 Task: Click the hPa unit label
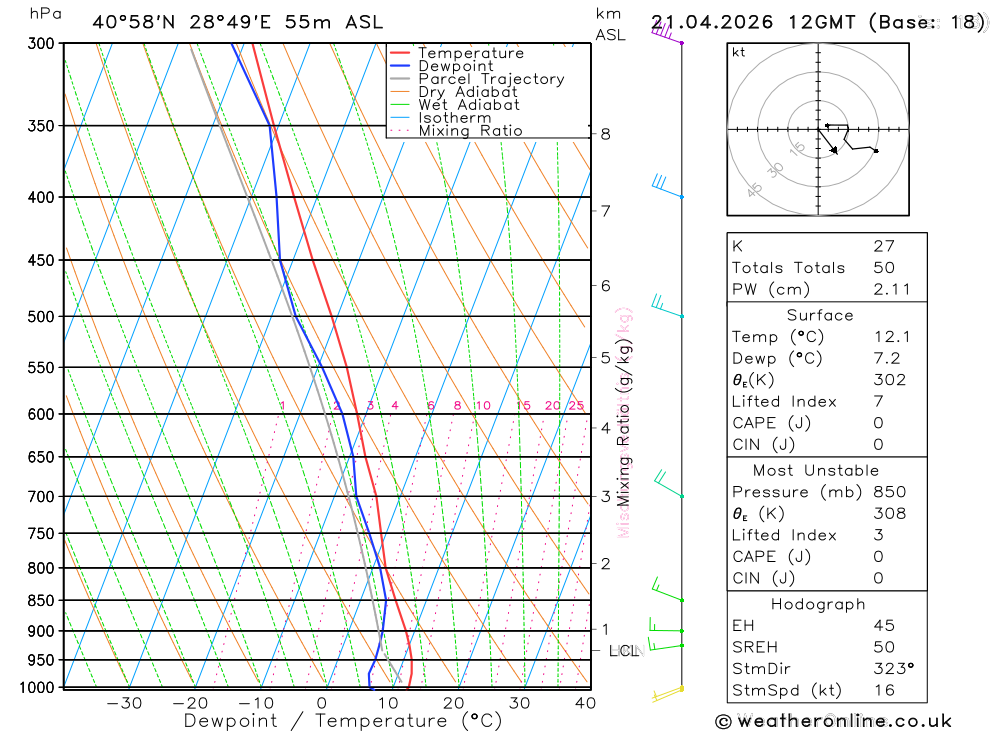click(46, 14)
